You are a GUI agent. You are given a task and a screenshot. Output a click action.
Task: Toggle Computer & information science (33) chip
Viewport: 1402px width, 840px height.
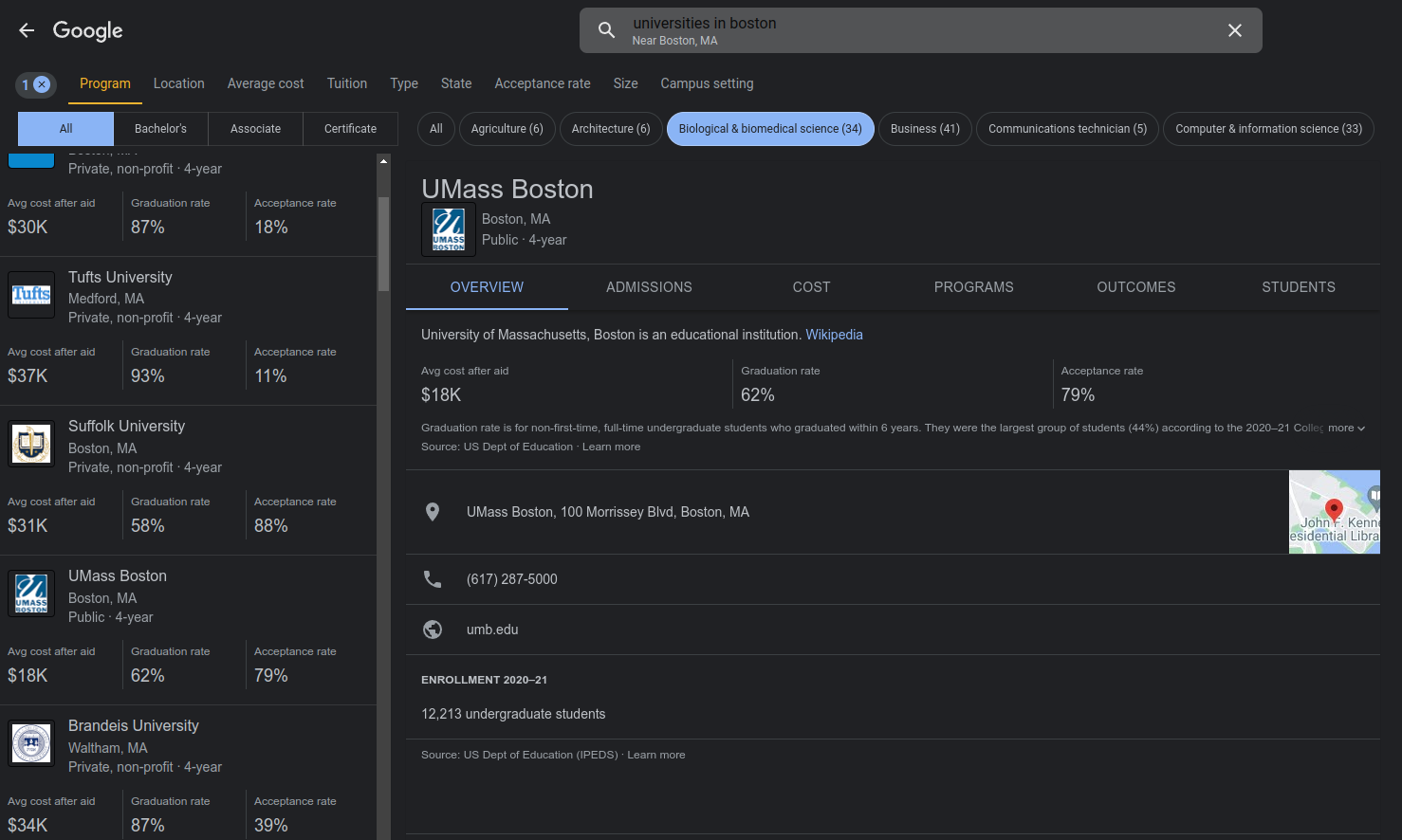(x=1269, y=129)
